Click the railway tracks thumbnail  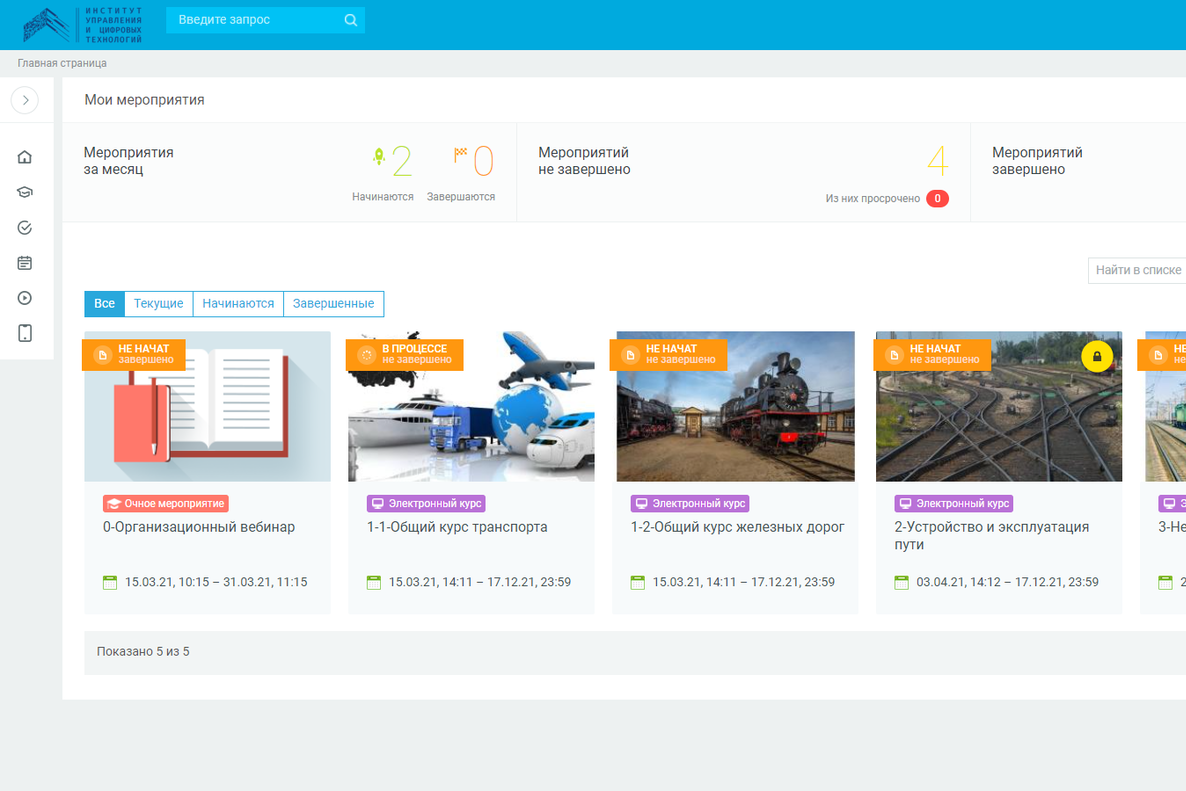[x=999, y=406]
